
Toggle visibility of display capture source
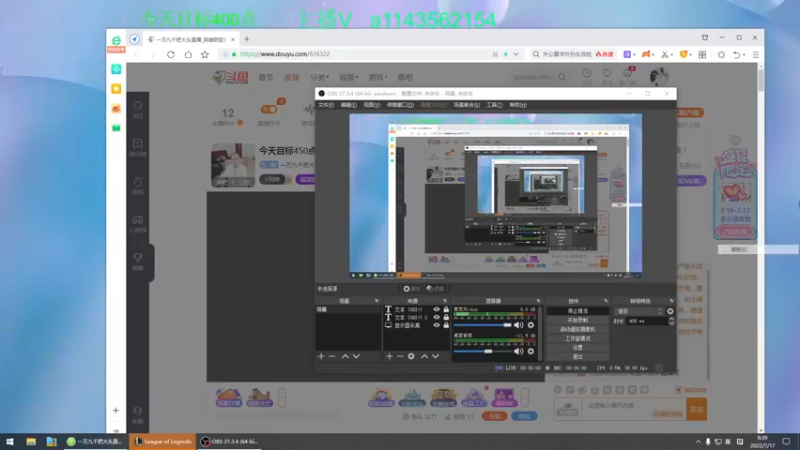pos(436,325)
